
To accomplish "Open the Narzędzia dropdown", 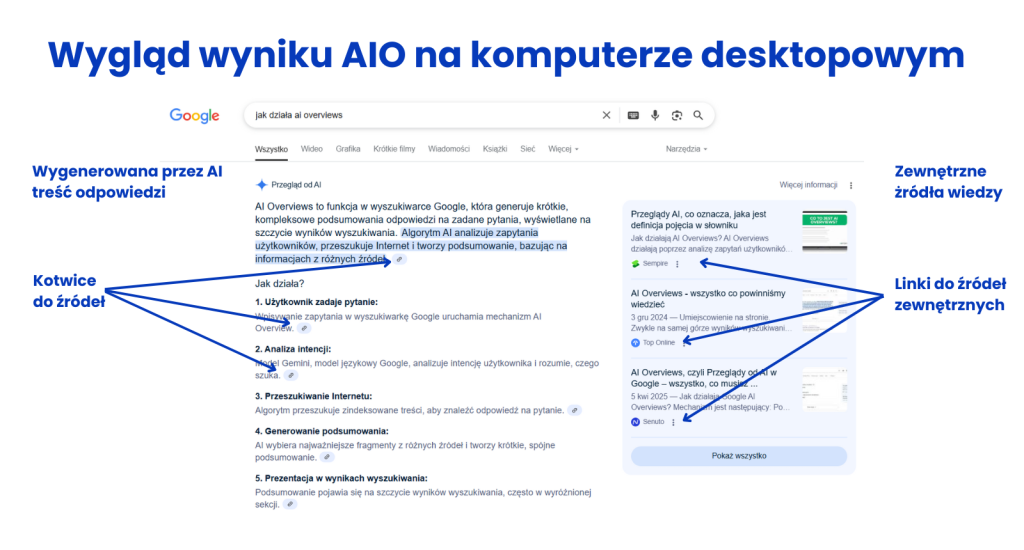I will pos(686,149).
